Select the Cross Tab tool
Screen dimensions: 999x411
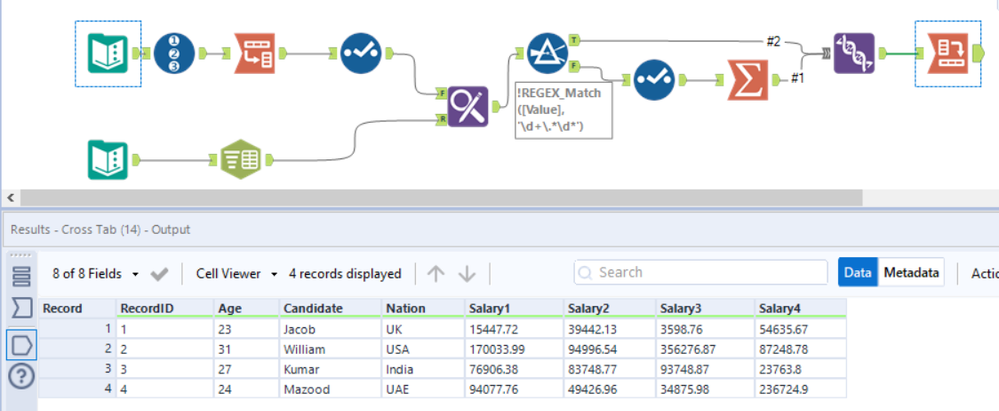(x=947, y=54)
